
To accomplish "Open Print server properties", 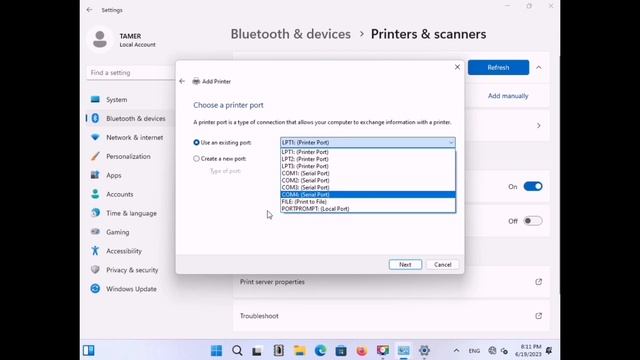I will pos(391,282).
